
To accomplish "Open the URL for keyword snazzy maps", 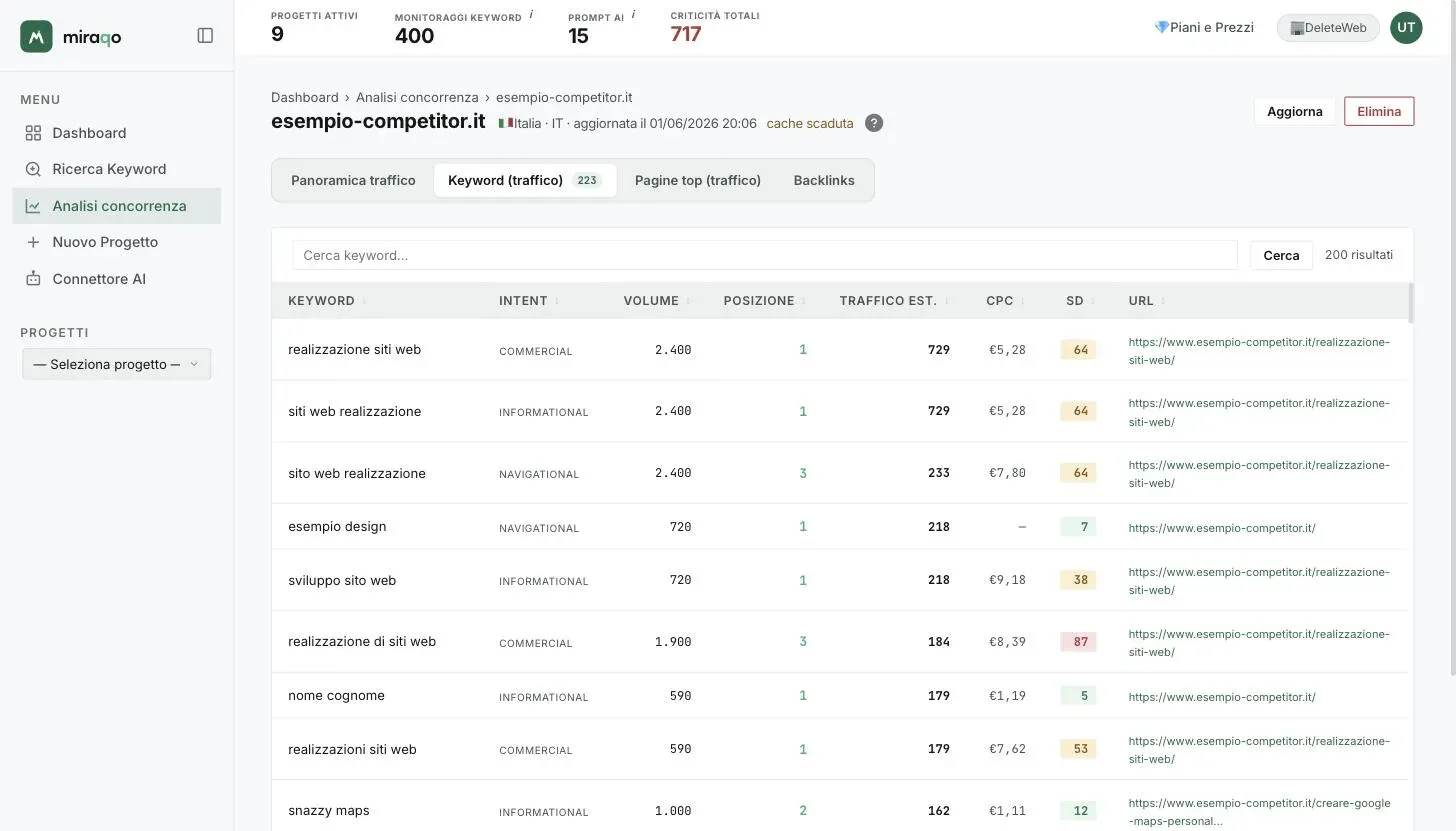I will pyautogui.click(x=1259, y=812).
